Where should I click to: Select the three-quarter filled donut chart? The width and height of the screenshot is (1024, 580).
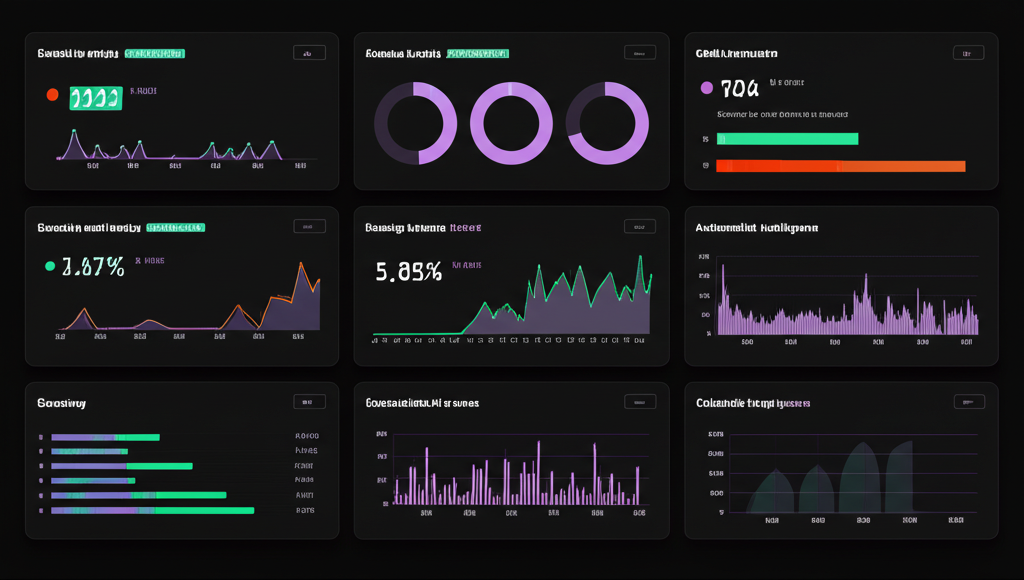coord(607,123)
